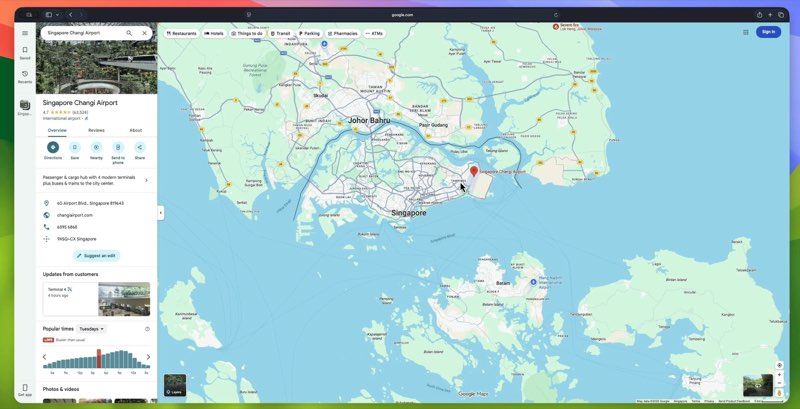
Task: Click the Sign in button
Action: pyautogui.click(x=768, y=32)
